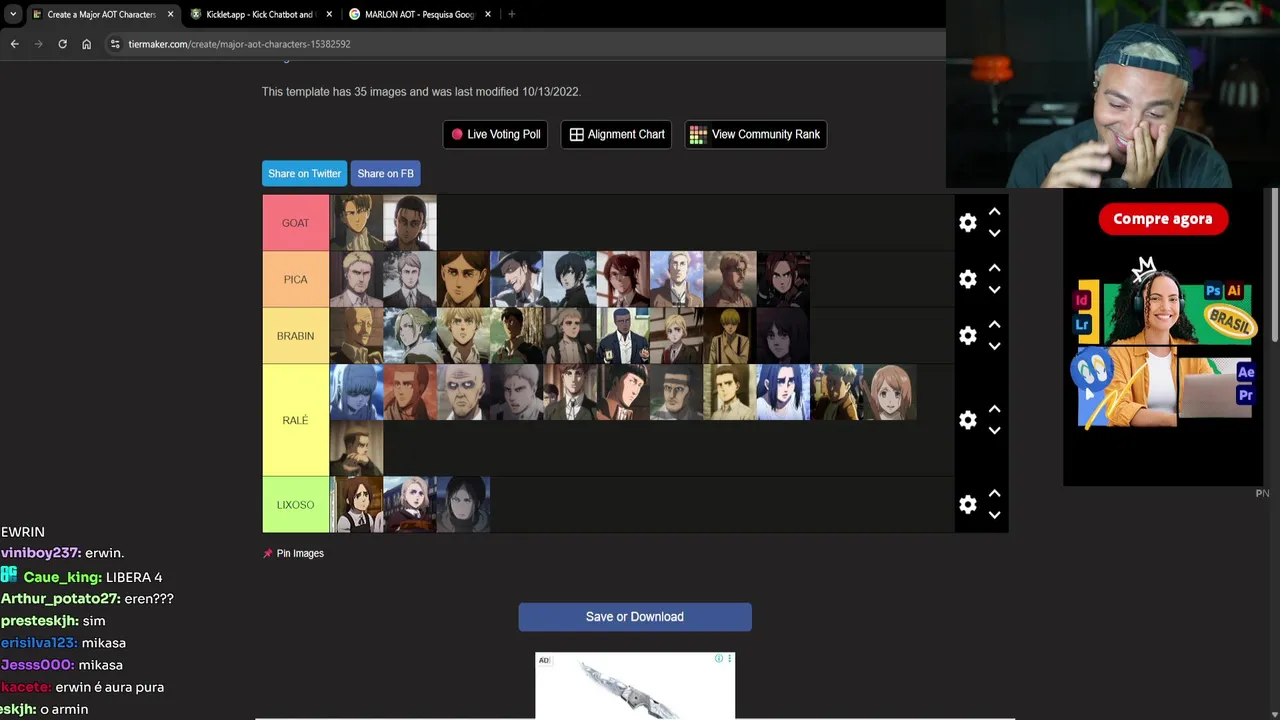Image resolution: width=1280 pixels, height=720 pixels.
Task: Move BRABIN tier up with arrow
Action: (x=994, y=325)
